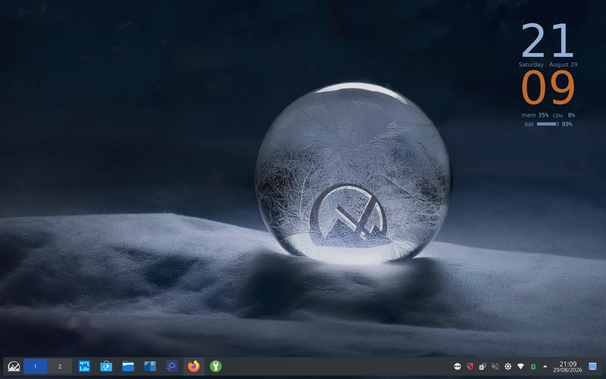Click the three-dot chat tray icon
This screenshot has width=606, height=379.
(457, 366)
